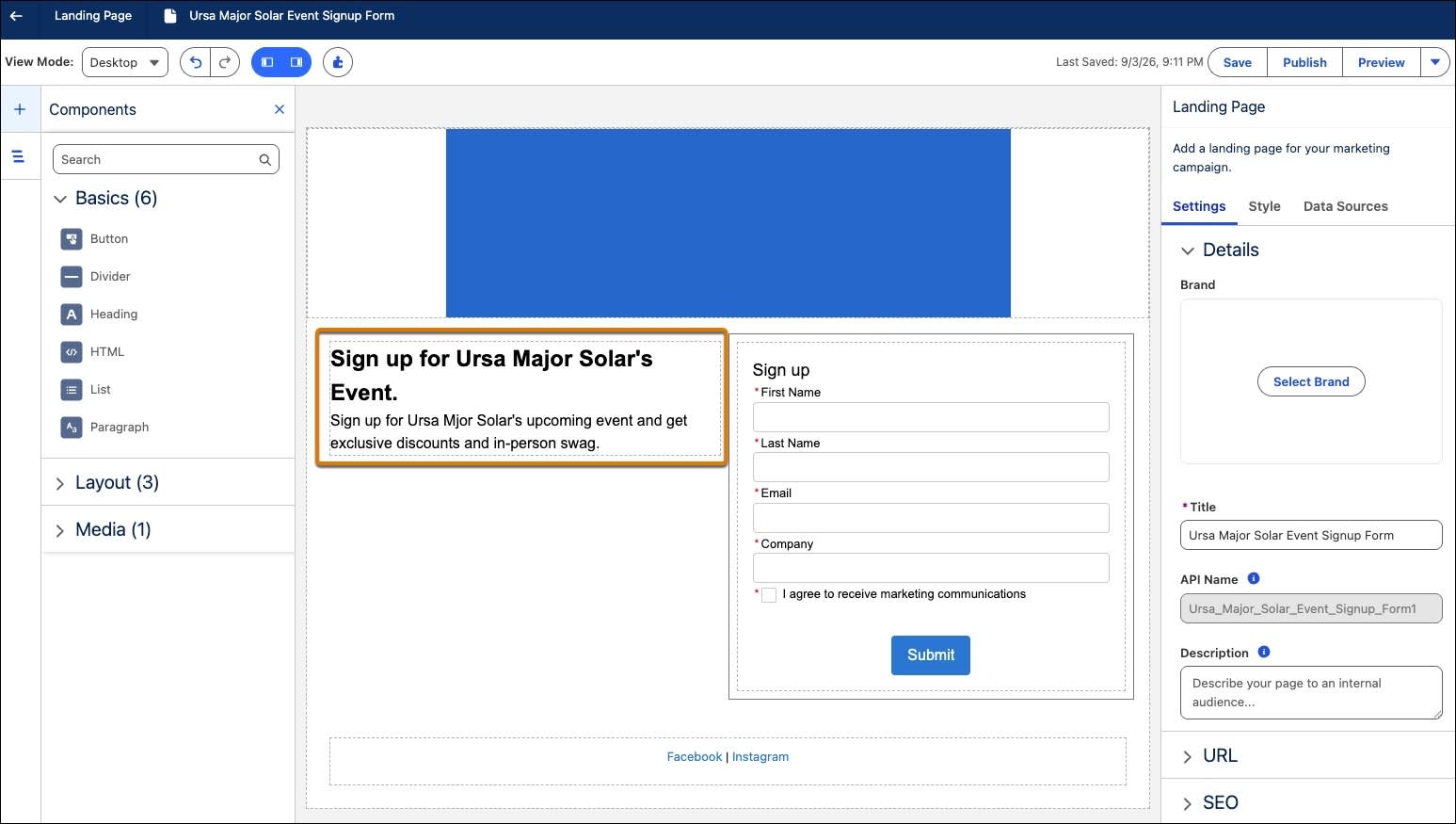The image size is (1456, 824).
Task: Close the Components panel
Action: point(280,109)
